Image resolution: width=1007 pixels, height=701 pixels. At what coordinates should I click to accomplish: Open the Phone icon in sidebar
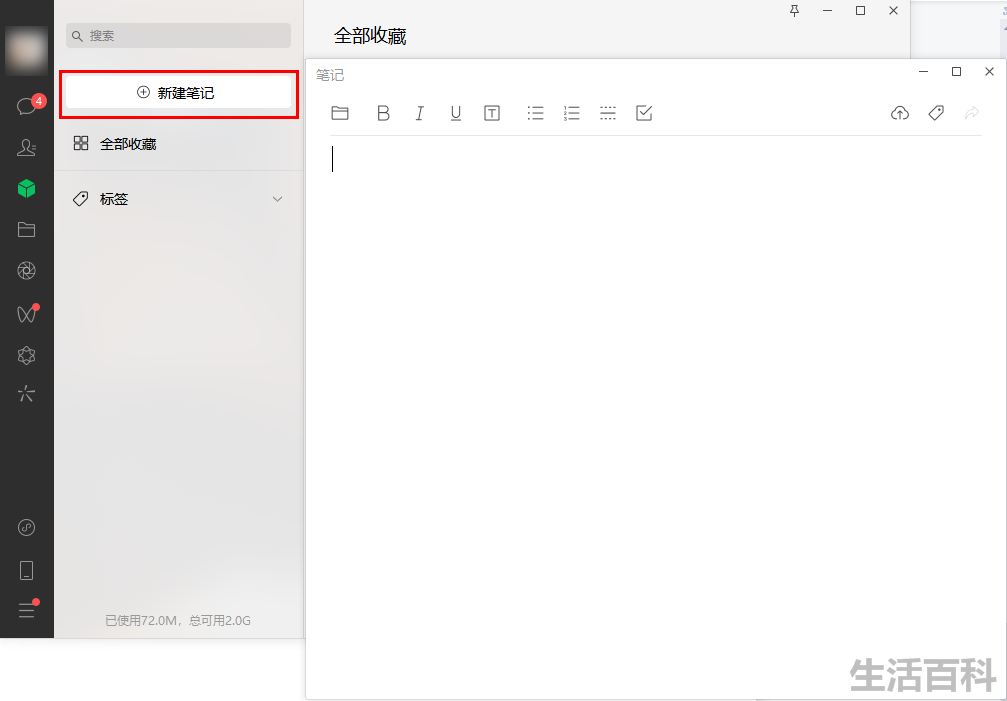(26, 570)
